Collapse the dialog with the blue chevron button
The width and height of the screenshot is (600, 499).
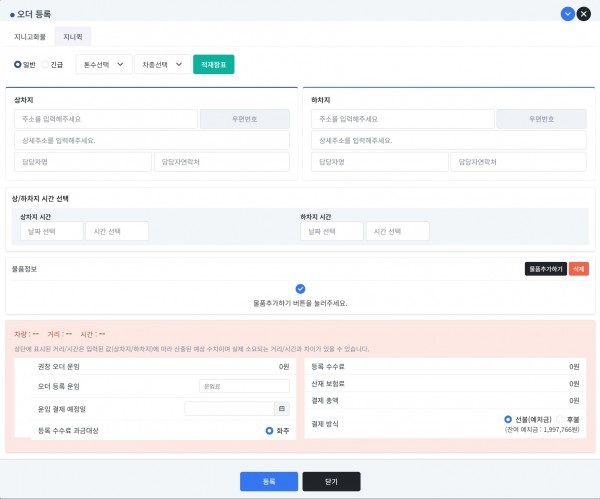[x=567, y=14]
